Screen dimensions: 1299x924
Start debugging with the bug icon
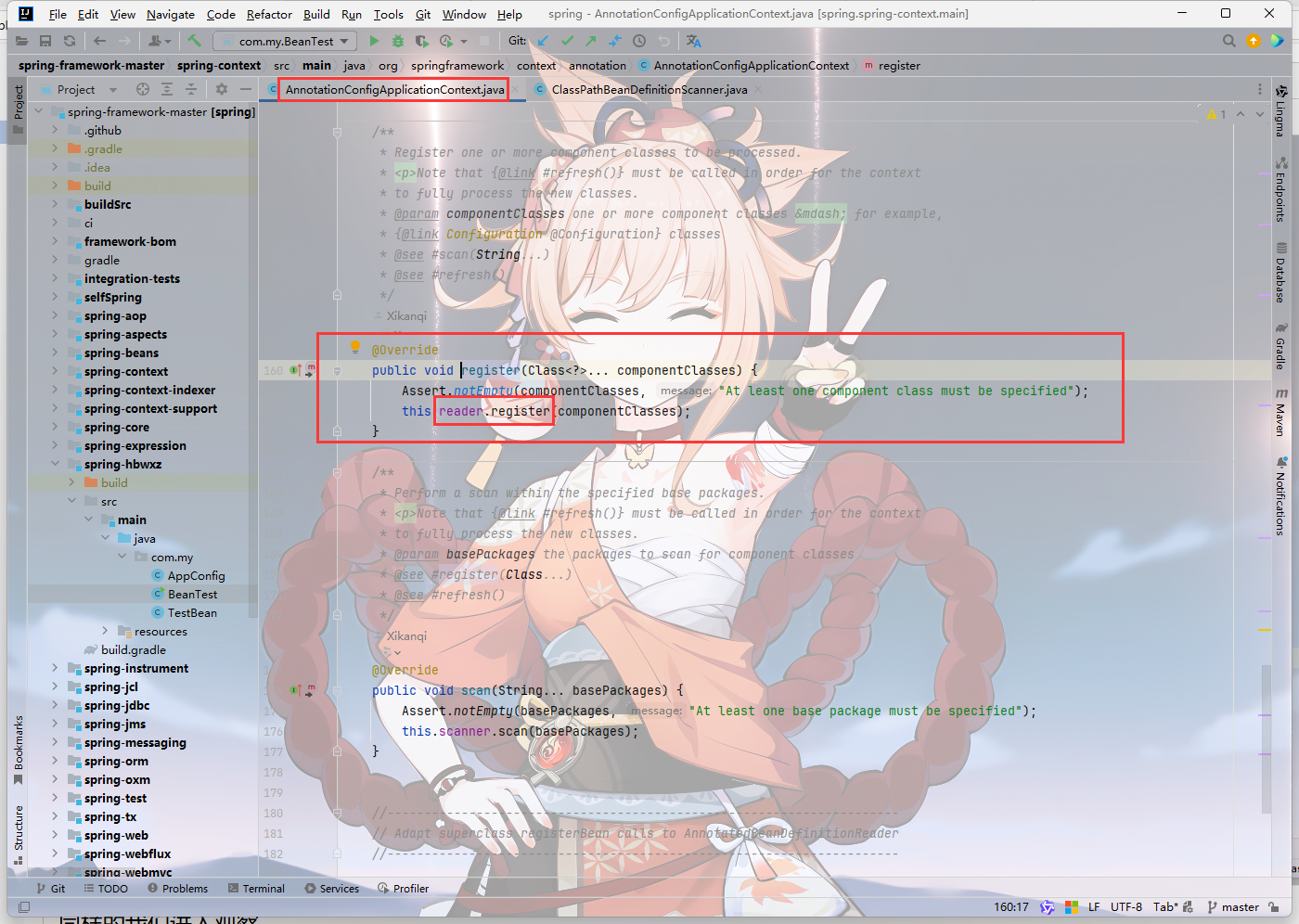coord(398,41)
